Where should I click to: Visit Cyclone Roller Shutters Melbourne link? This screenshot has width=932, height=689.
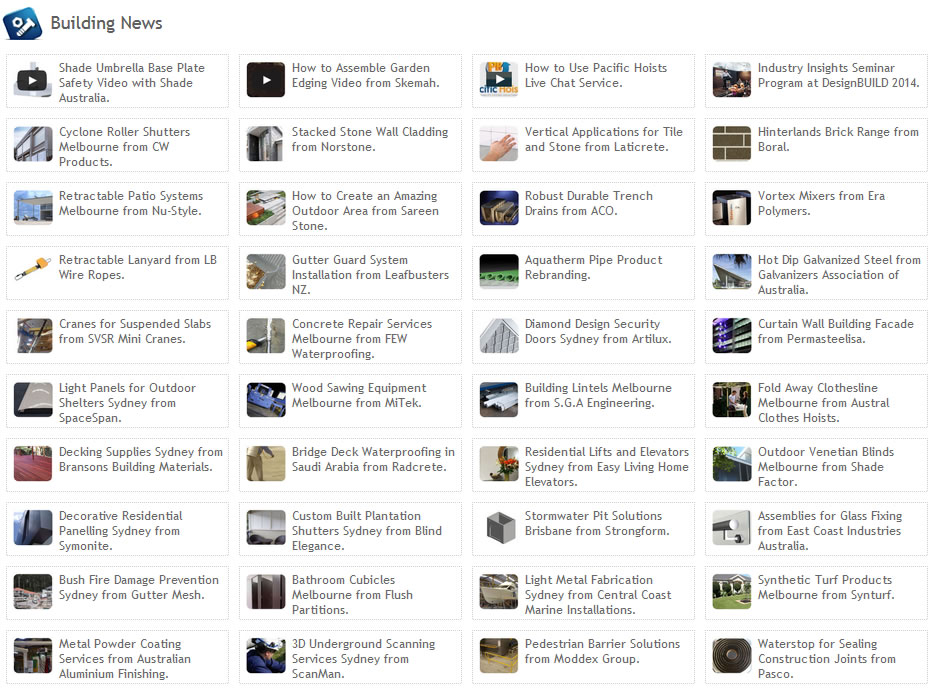124,147
